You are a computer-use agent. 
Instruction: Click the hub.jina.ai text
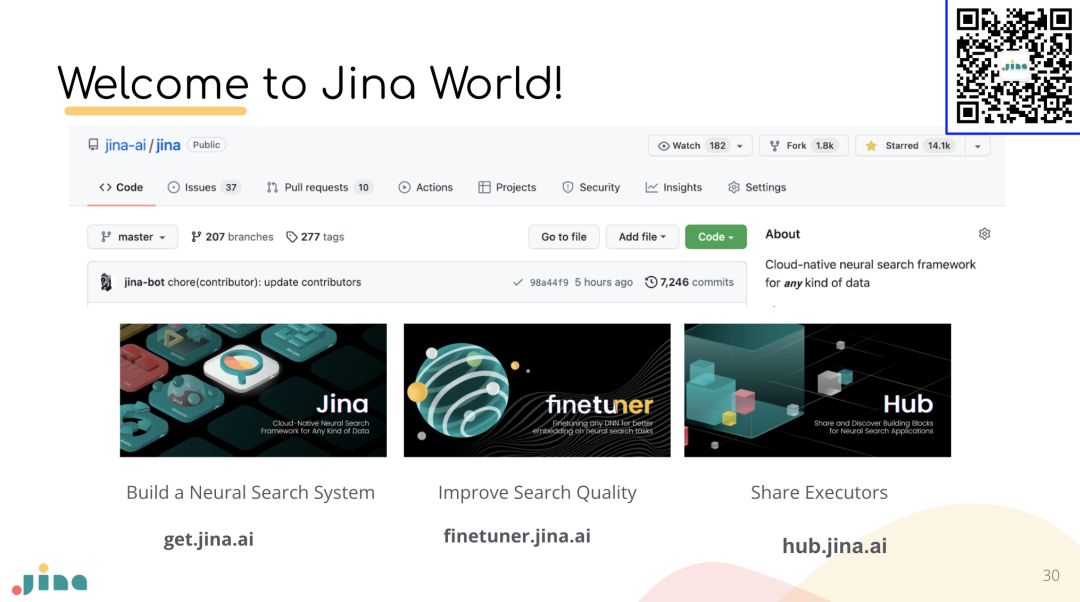835,546
